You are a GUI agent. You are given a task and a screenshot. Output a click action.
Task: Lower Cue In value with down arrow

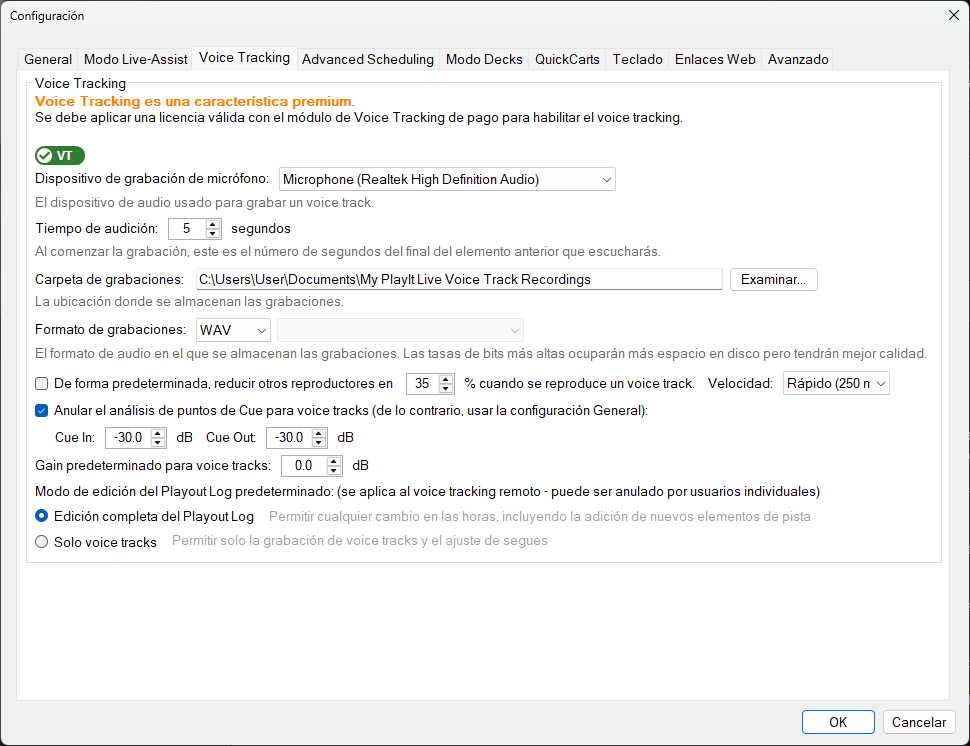(x=158, y=443)
